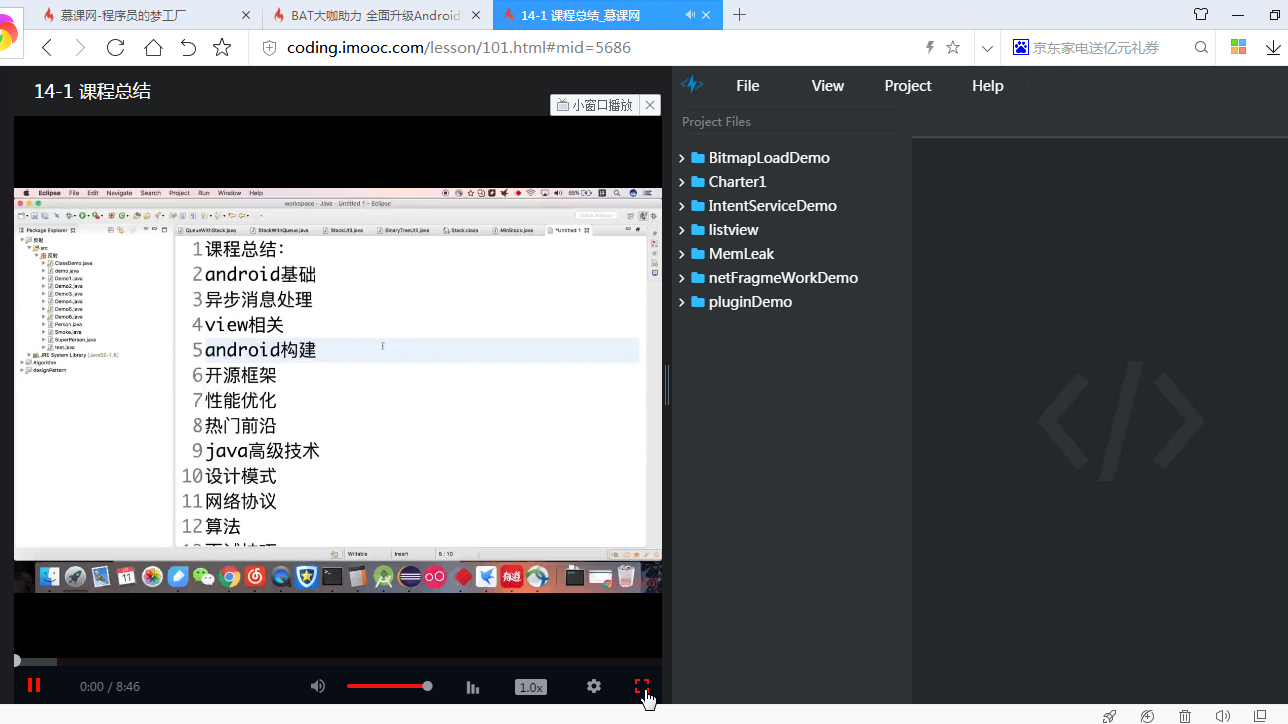
Task: Switch to the 慕课网-程序员的梦工厂 tab
Action: (x=140, y=16)
